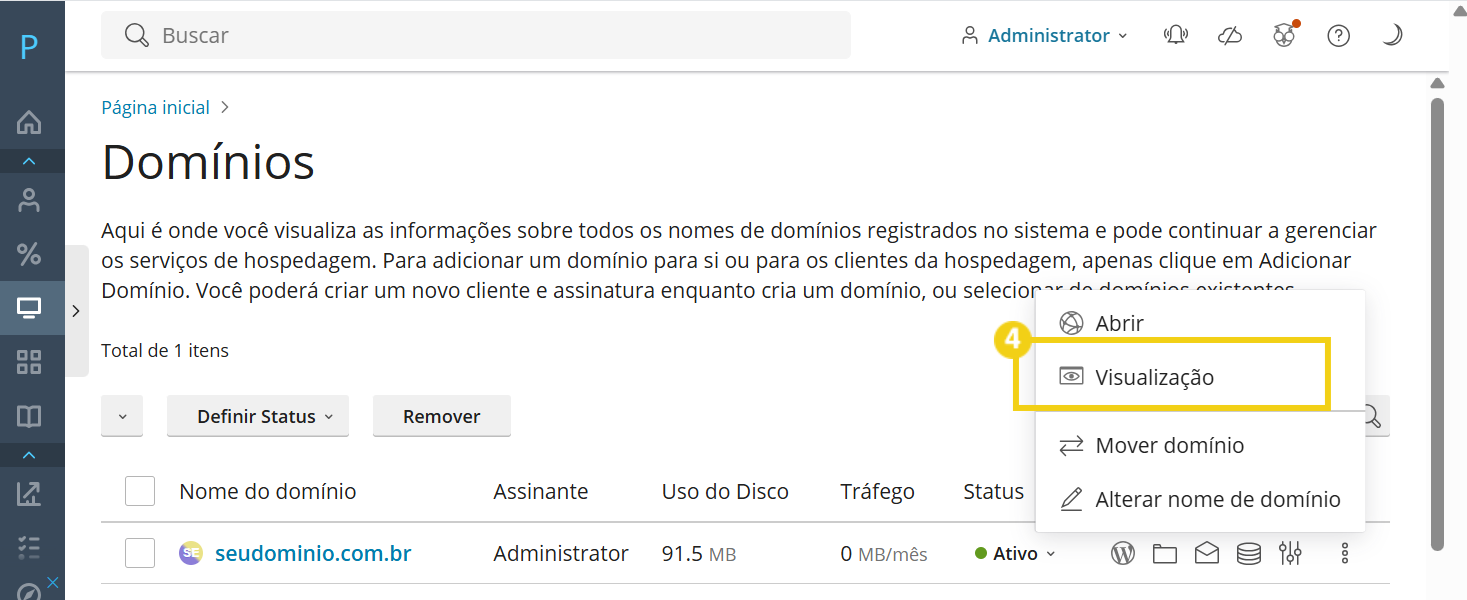Image resolution: width=1467 pixels, height=600 pixels.
Task: Toggle dark mode with the moon icon
Action: click(1392, 34)
